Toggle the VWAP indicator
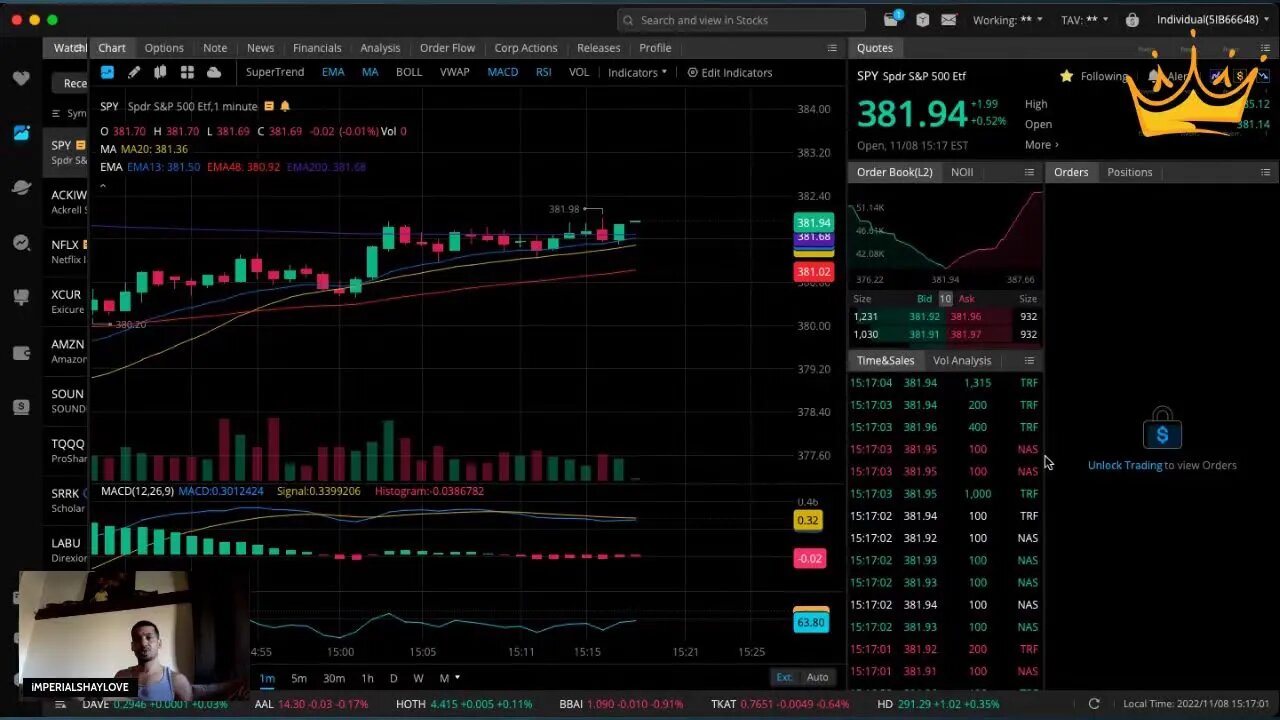The image size is (1280, 720). click(455, 72)
